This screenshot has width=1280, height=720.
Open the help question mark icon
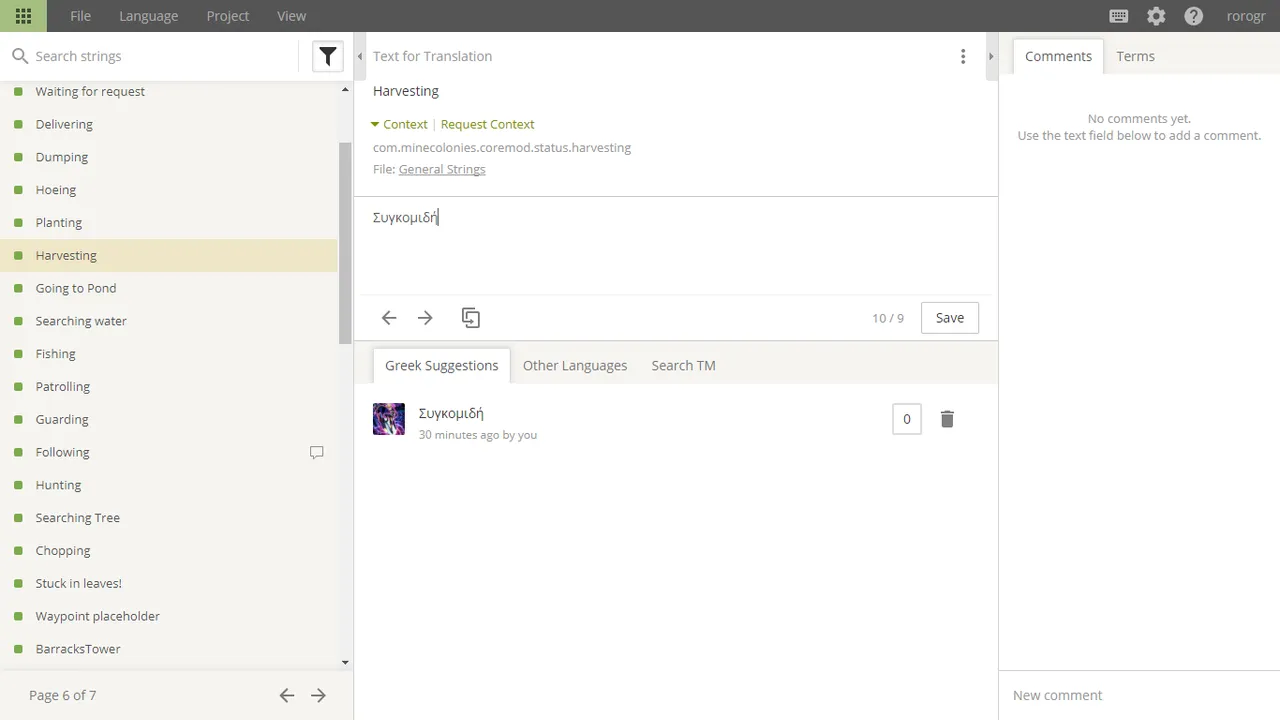1193,16
